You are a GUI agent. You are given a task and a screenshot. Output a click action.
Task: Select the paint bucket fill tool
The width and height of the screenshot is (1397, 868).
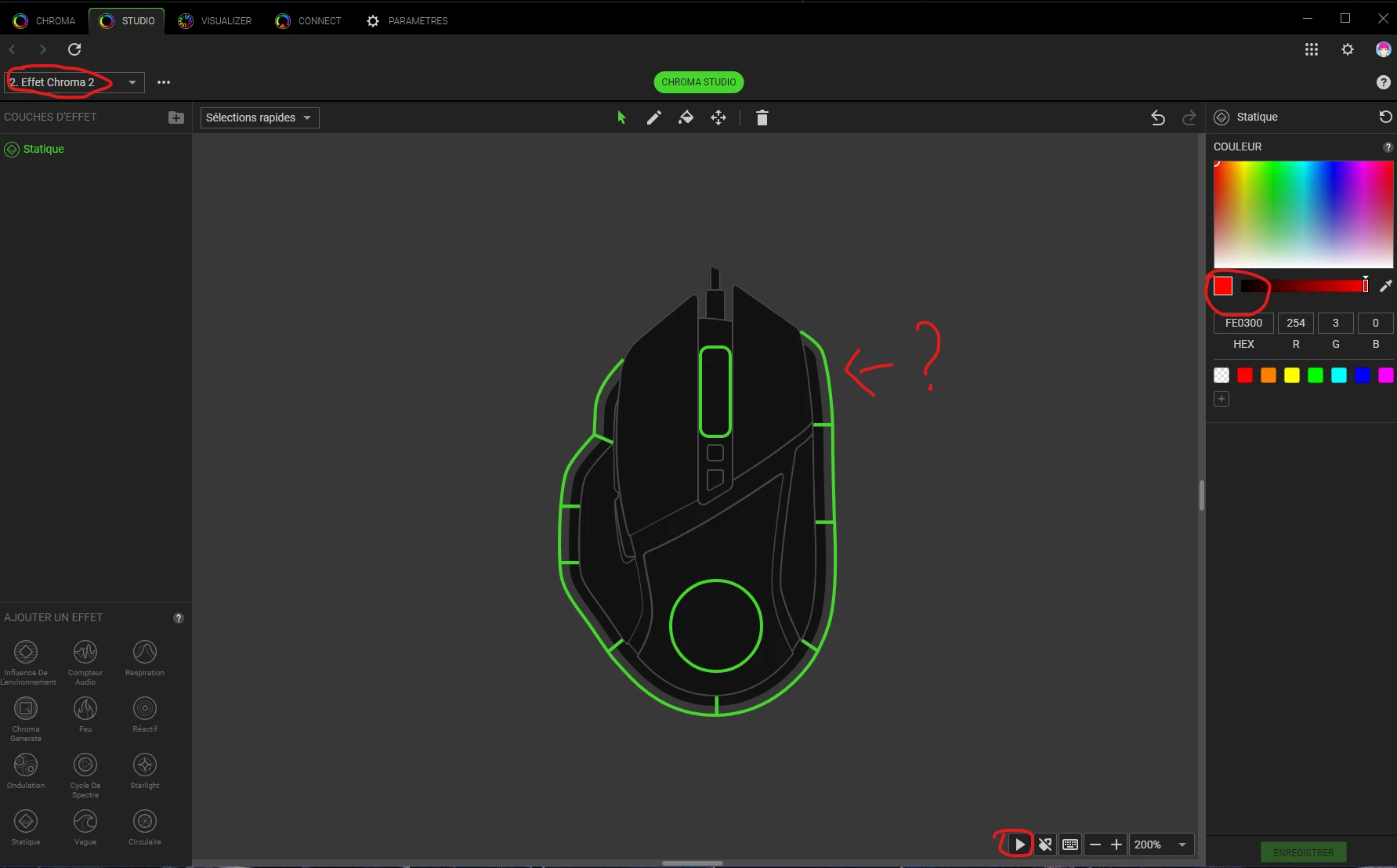pos(686,118)
